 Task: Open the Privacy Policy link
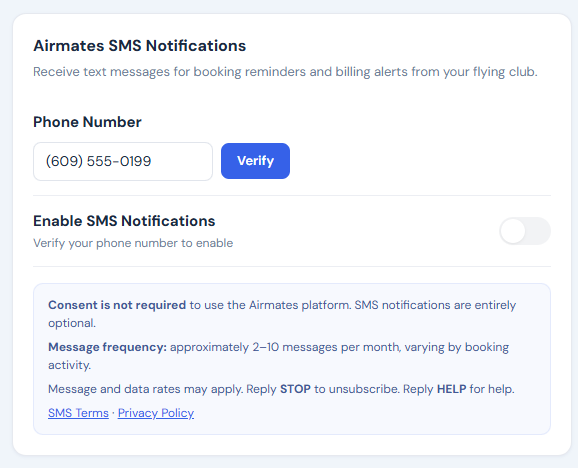[x=156, y=413]
